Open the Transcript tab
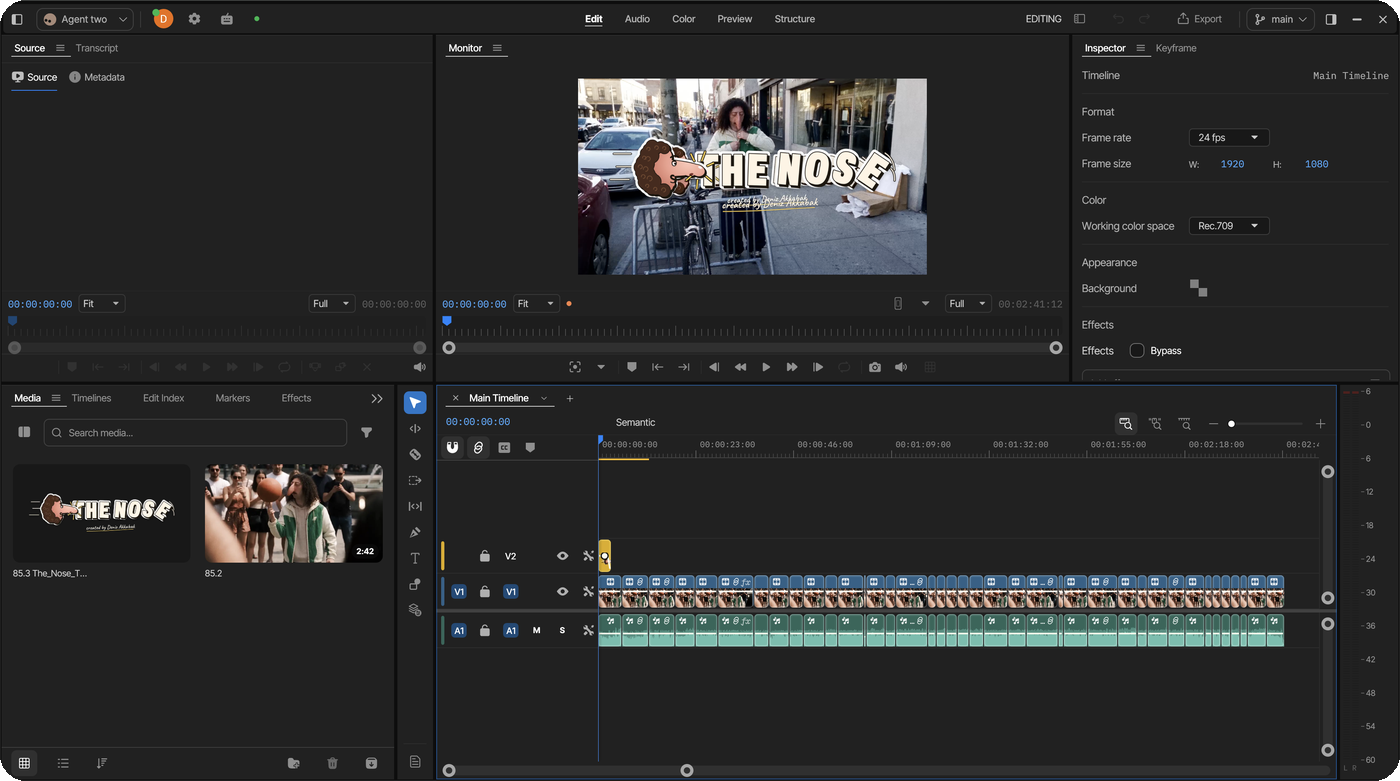 (97, 48)
